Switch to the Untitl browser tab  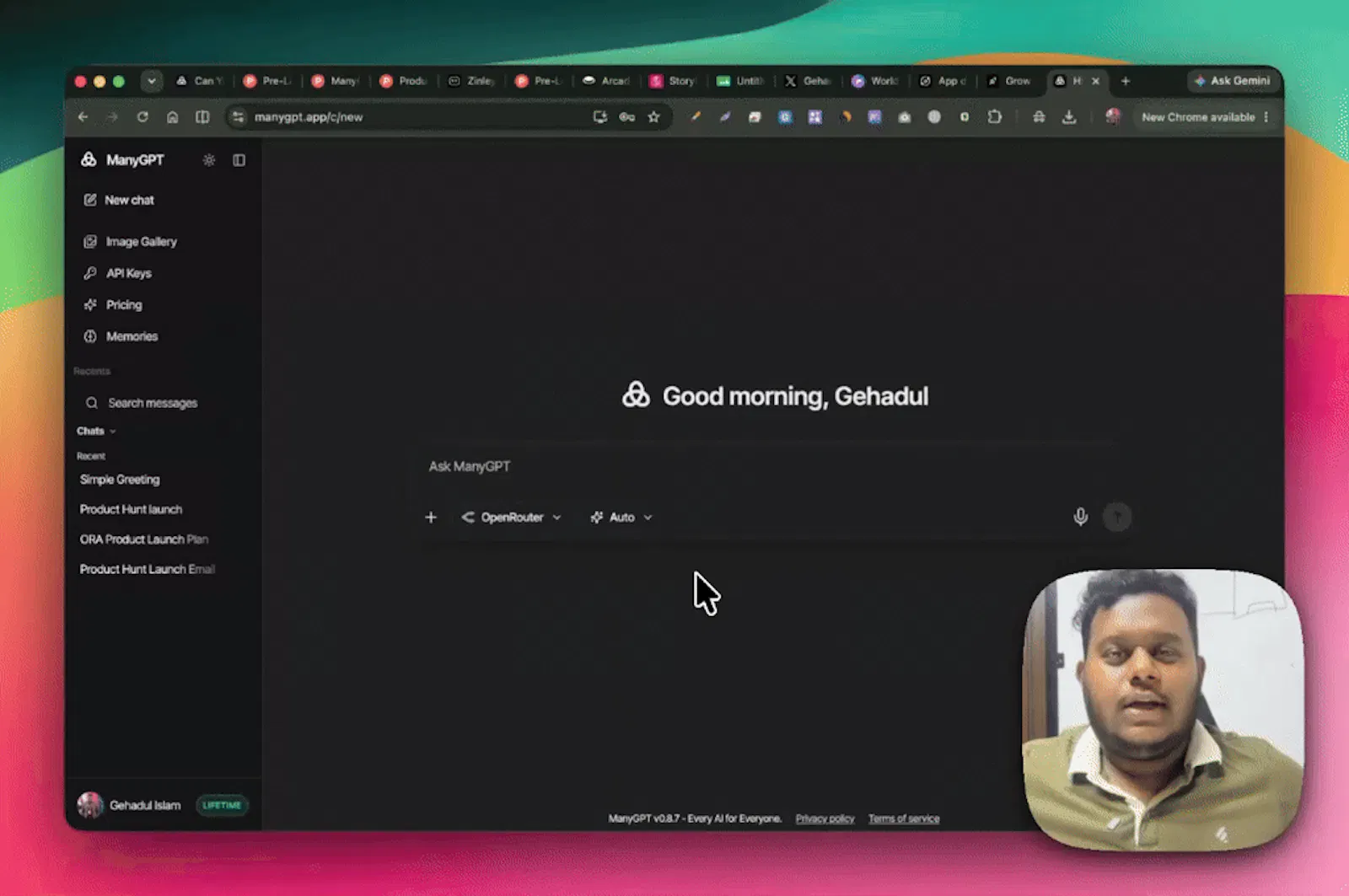(742, 81)
